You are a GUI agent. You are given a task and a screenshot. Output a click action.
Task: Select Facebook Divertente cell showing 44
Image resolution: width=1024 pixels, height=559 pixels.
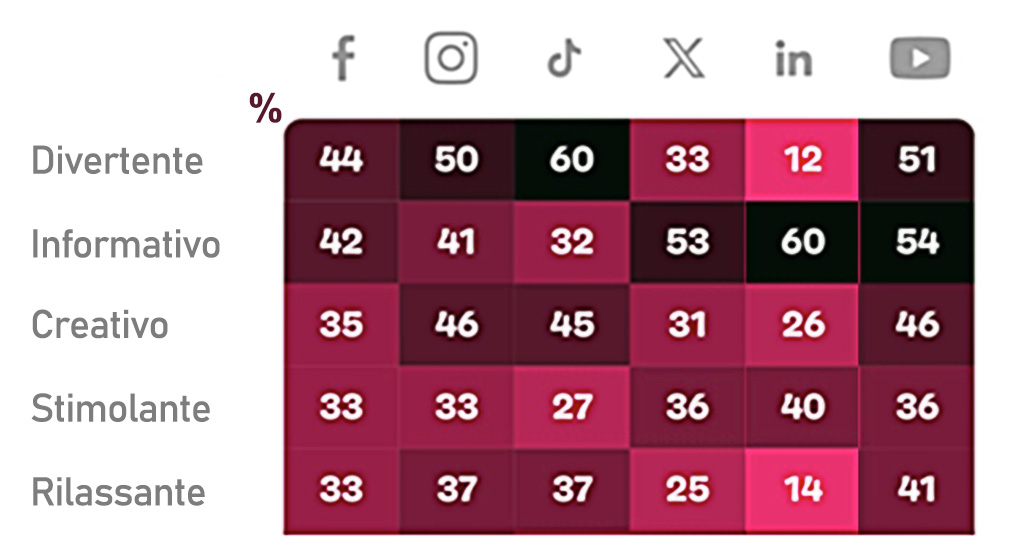(x=341, y=160)
